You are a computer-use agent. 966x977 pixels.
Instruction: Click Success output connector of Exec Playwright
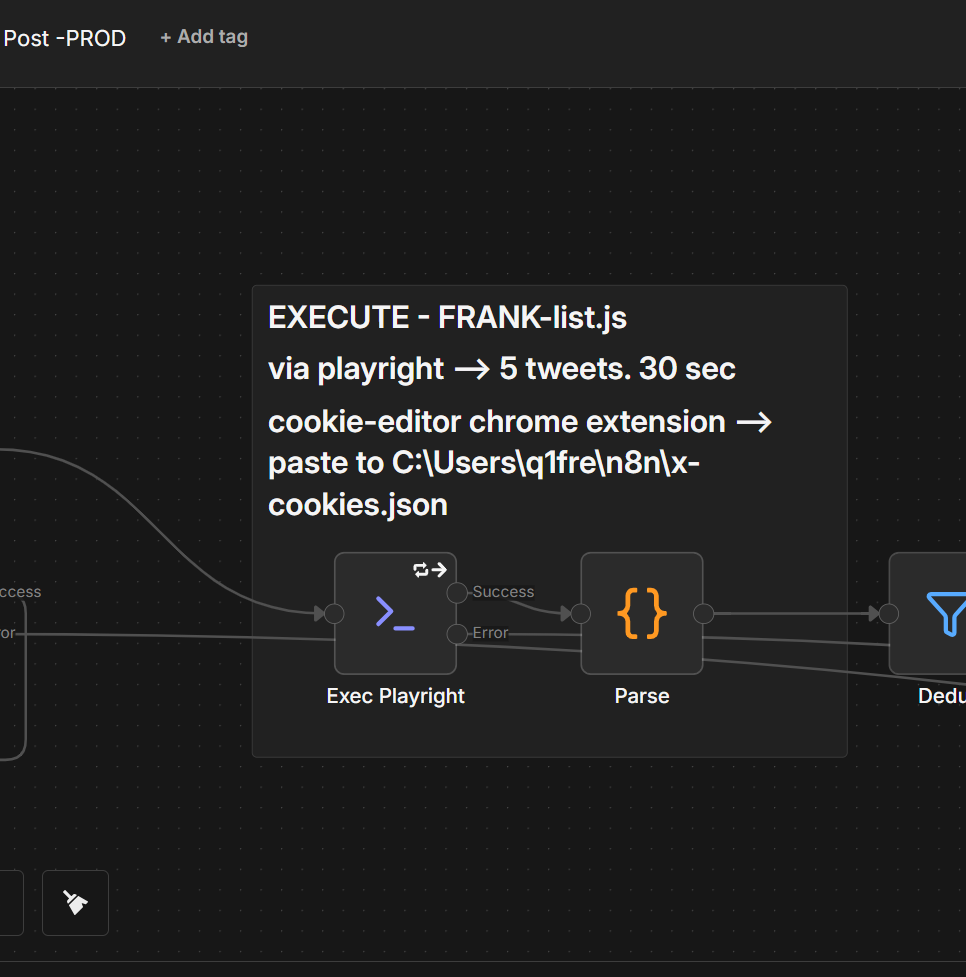pos(457,593)
